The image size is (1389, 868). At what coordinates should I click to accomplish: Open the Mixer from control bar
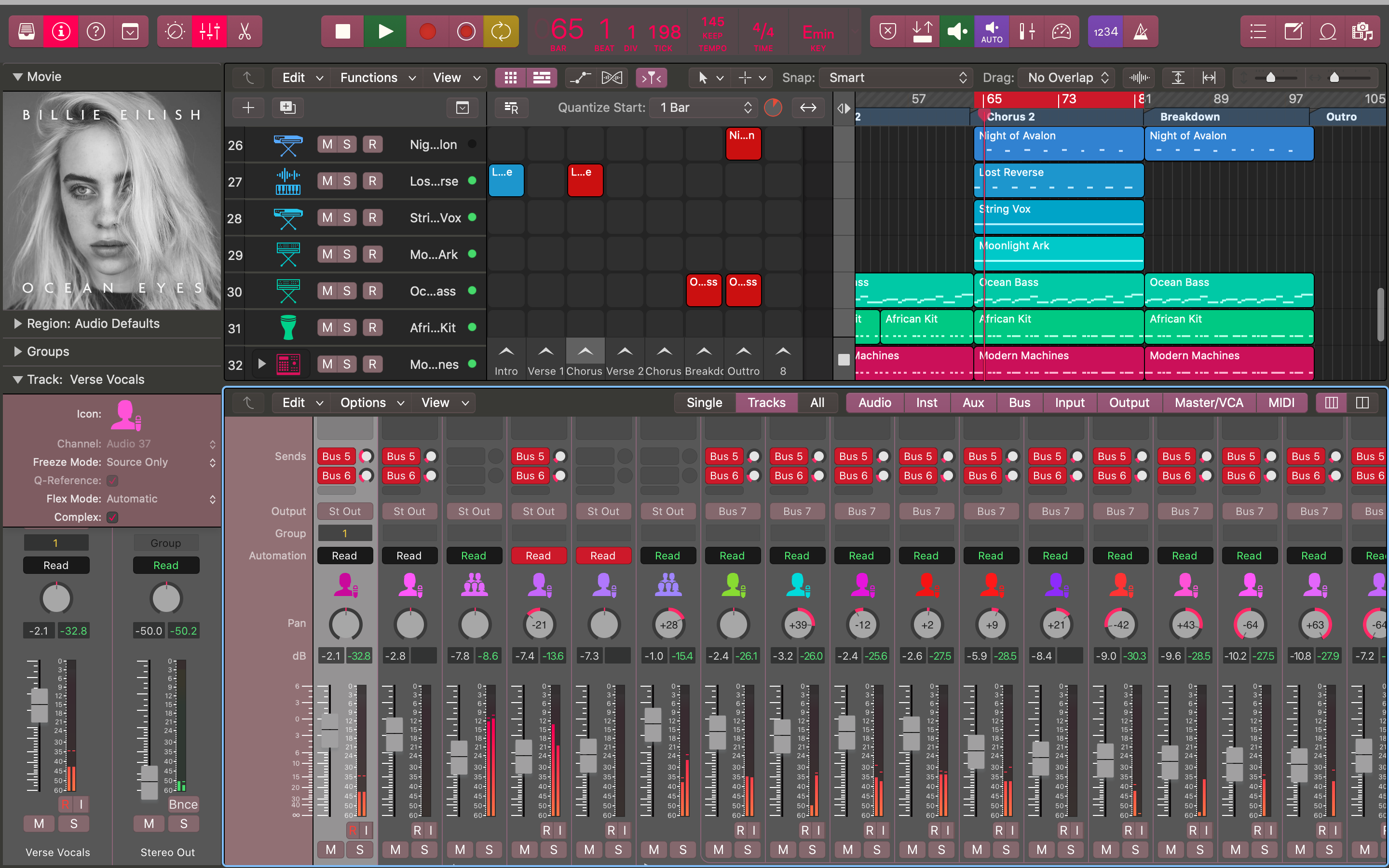tap(209, 31)
